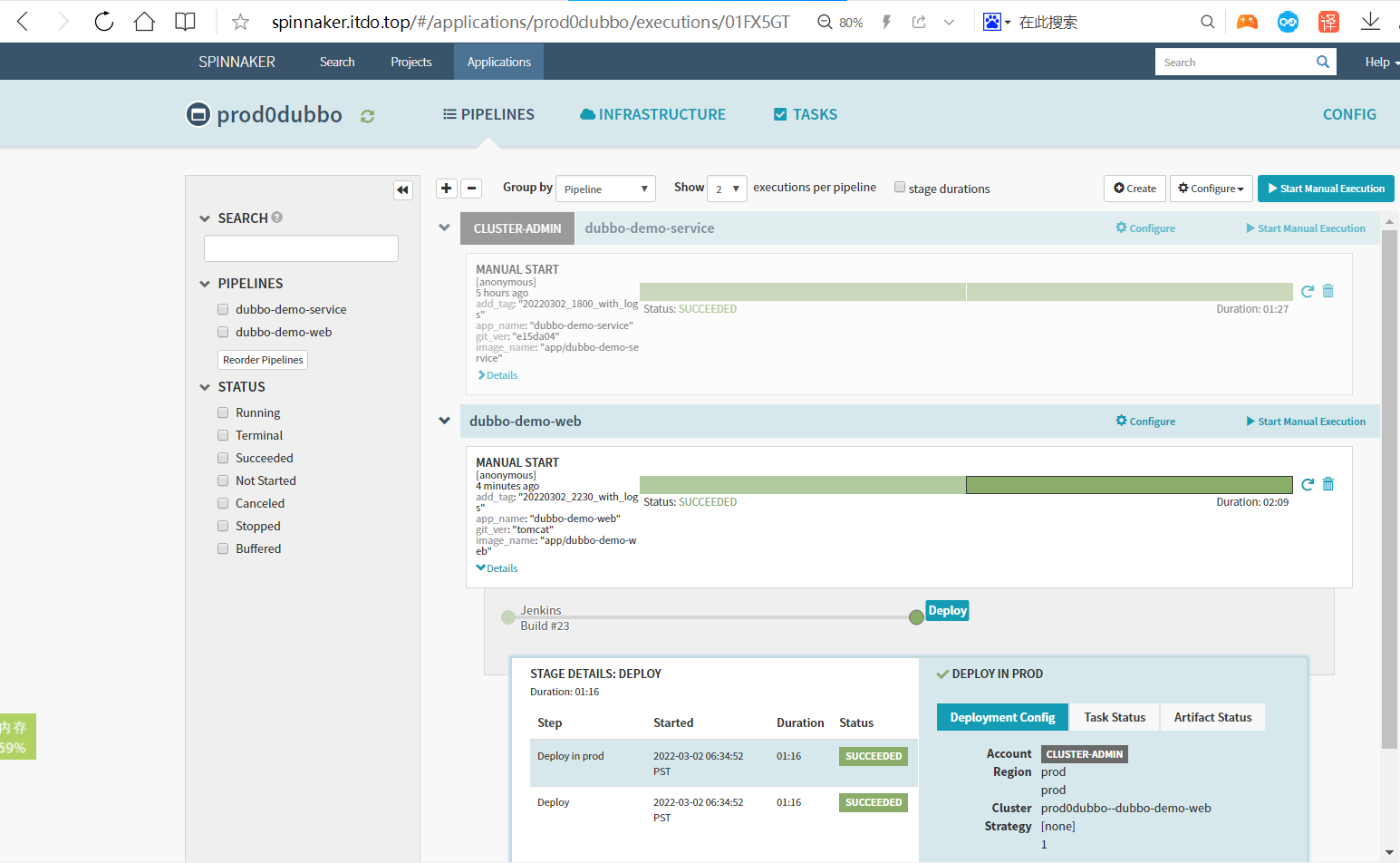Bookmark this page with the star icon

click(240, 22)
